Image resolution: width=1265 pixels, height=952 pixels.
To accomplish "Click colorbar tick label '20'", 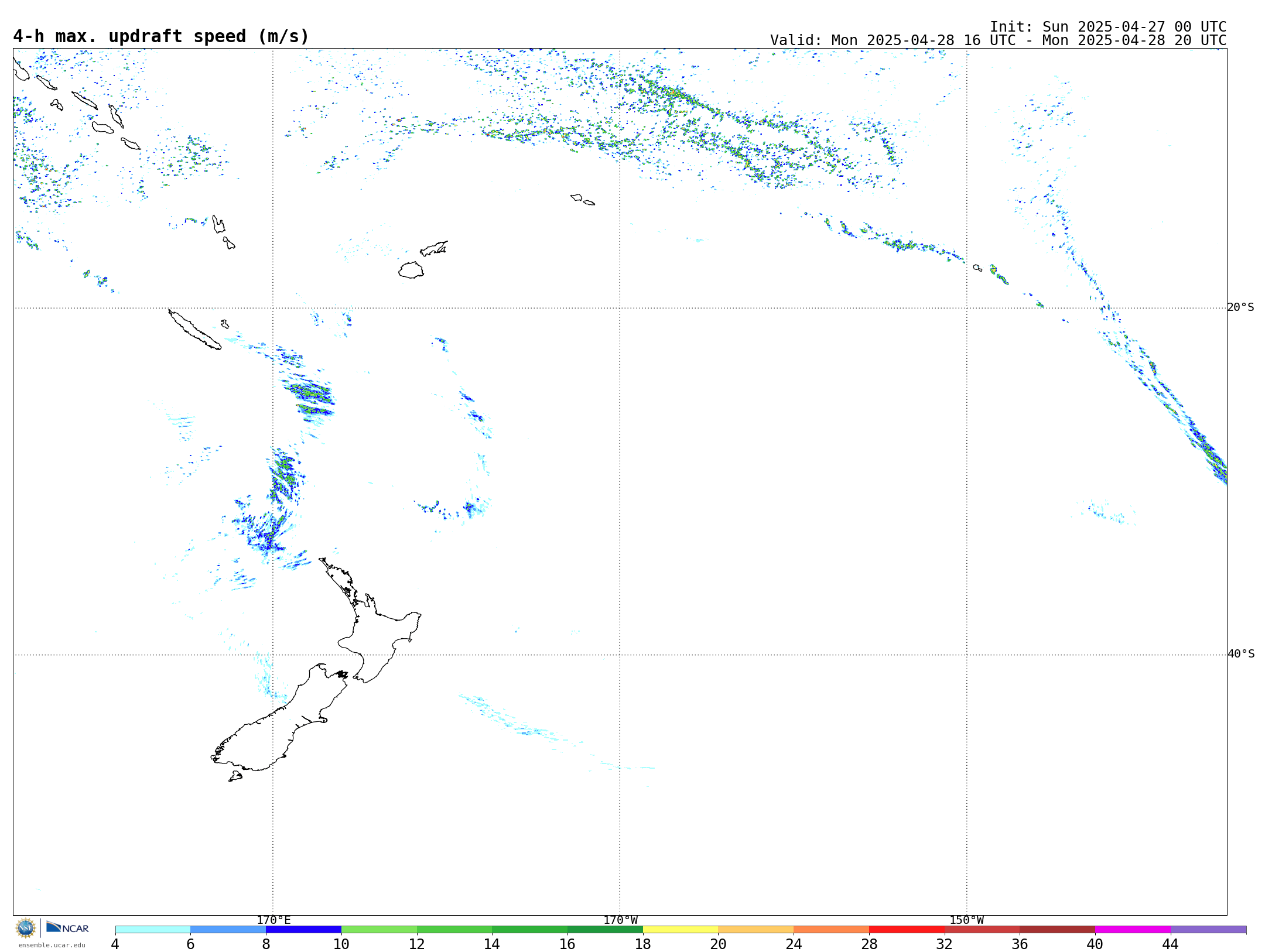I will point(719,944).
